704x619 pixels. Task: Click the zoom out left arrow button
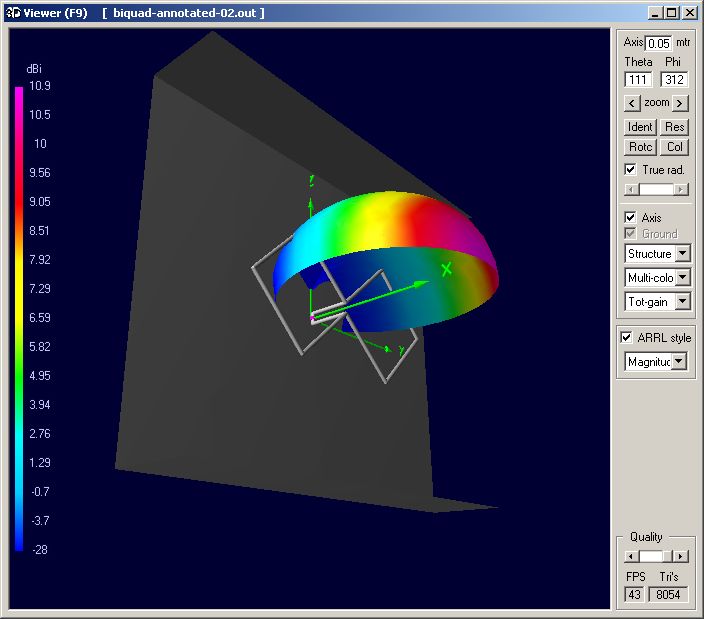pos(631,103)
